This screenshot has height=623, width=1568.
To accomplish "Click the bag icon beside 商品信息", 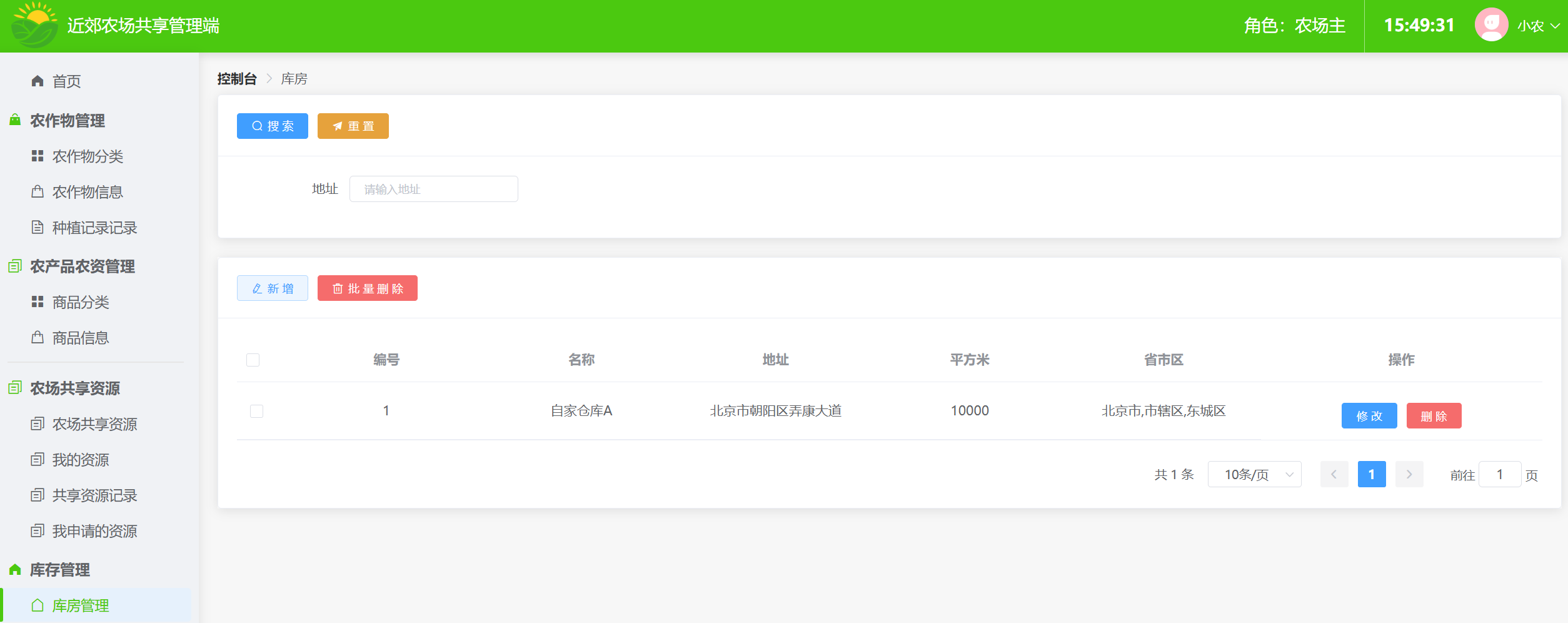I will pos(38,338).
